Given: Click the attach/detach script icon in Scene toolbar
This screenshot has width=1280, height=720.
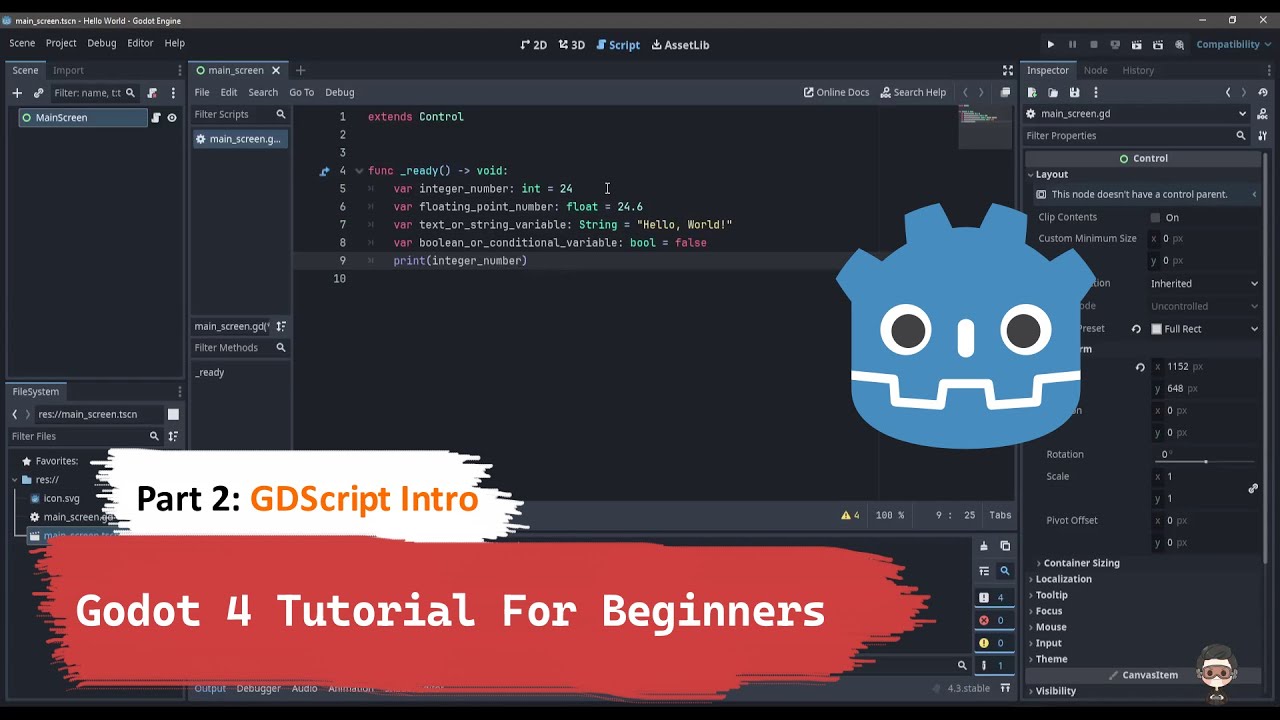Looking at the screenshot, I should click(152, 93).
